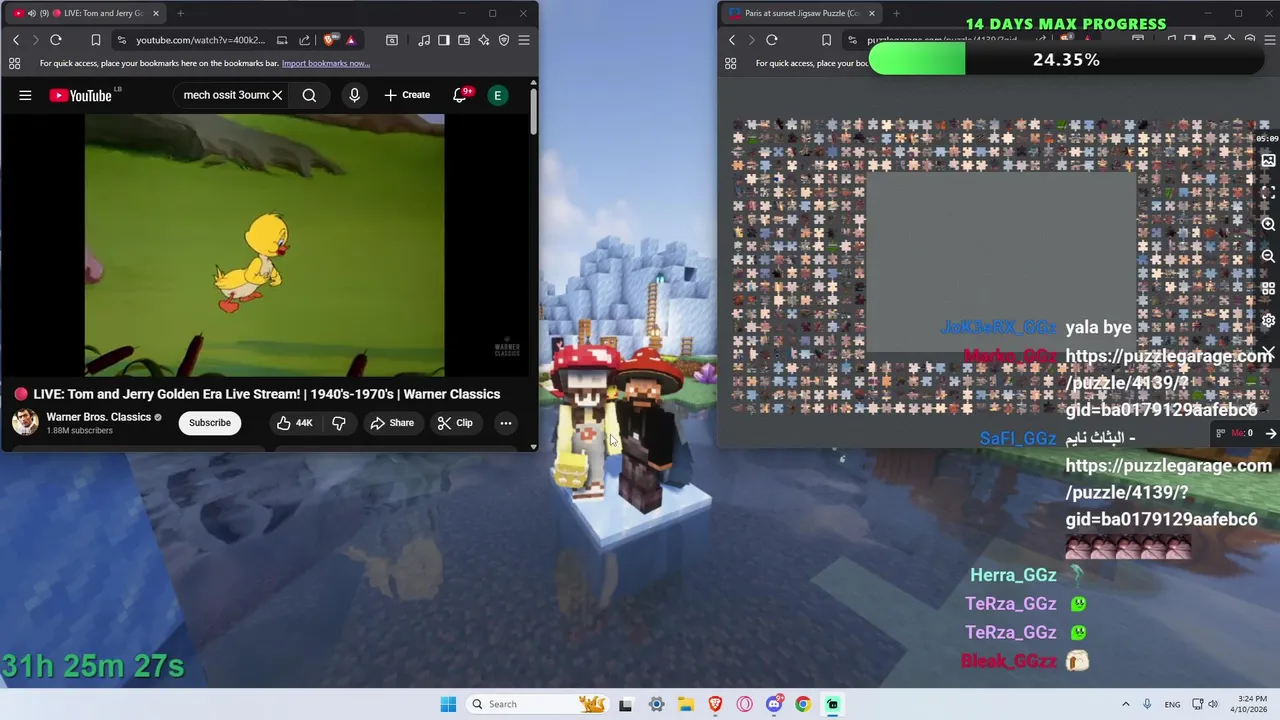Open the share icon in YouTube address bar

coord(305,40)
